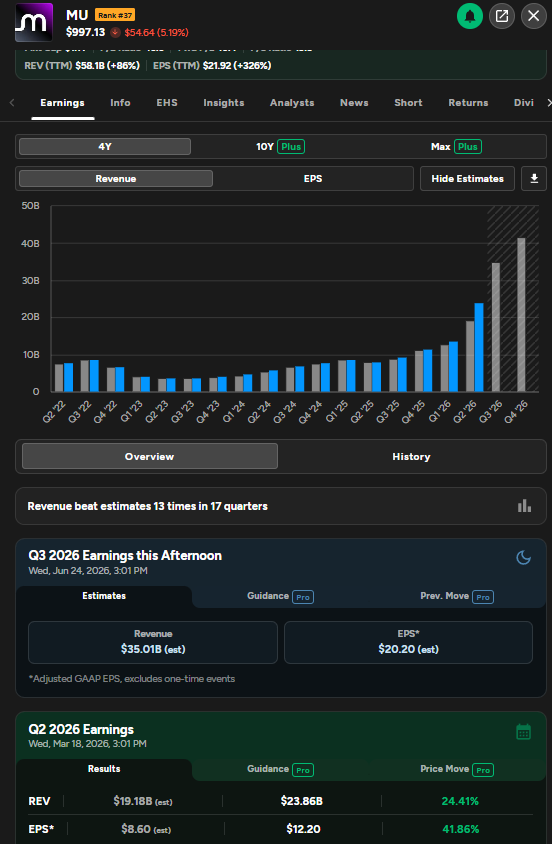Download chart data with download icon
Screen dimensions: 552x844
(x=534, y=179)
